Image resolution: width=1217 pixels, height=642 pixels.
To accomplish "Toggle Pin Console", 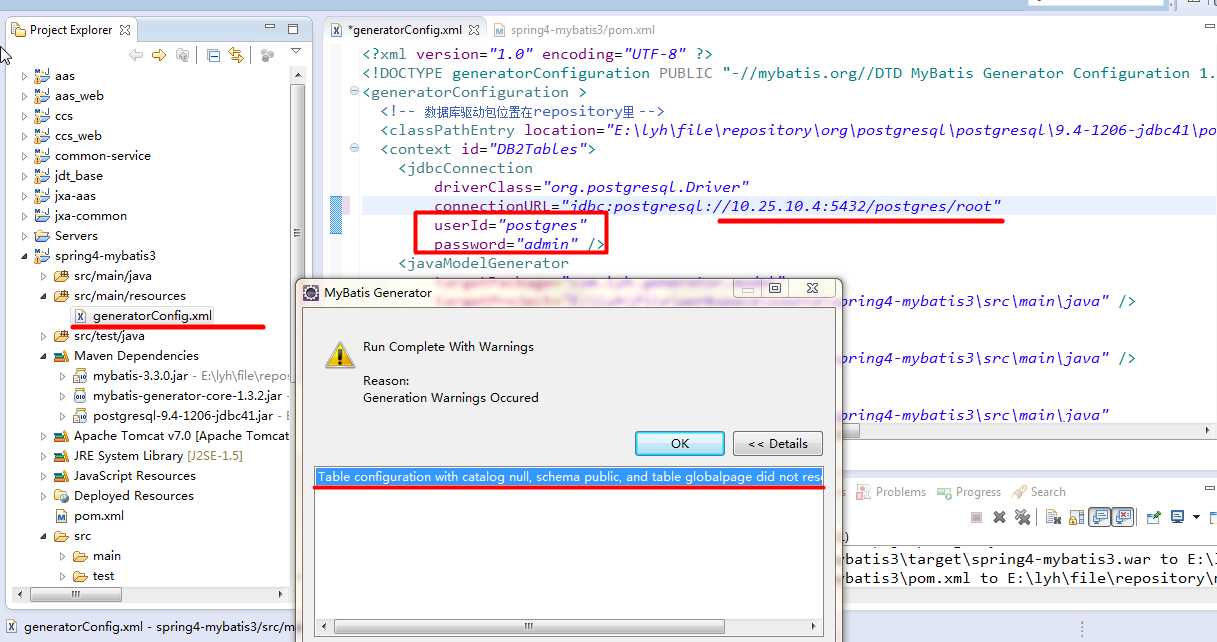I will point(1153,517).
